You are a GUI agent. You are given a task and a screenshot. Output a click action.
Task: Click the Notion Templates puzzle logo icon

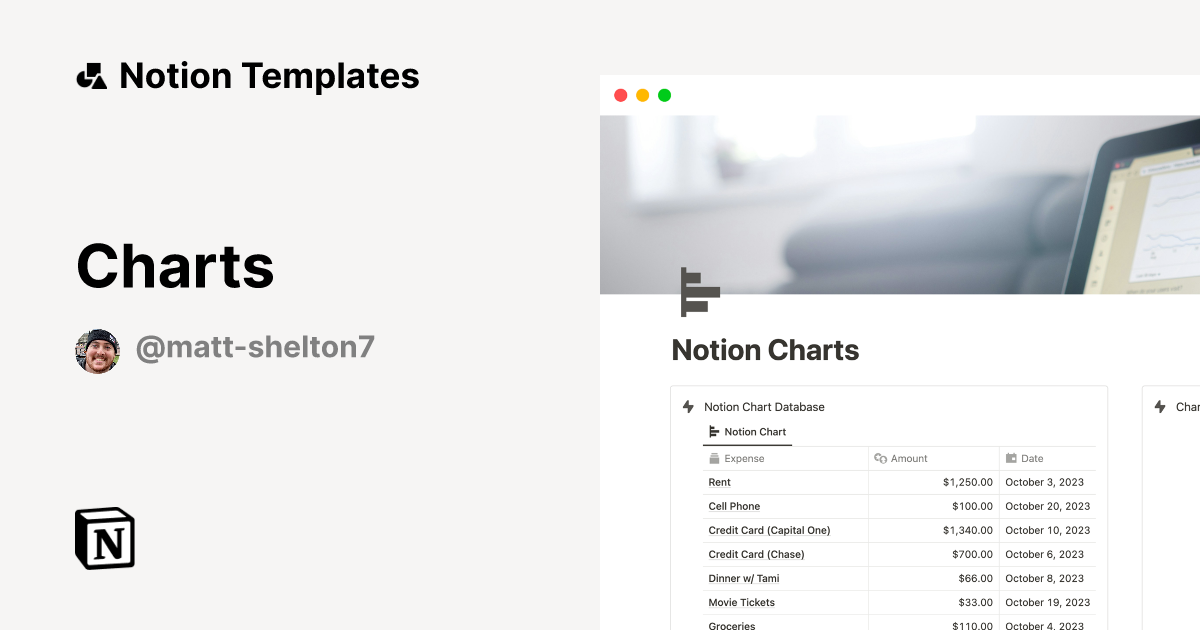[93, 75]
